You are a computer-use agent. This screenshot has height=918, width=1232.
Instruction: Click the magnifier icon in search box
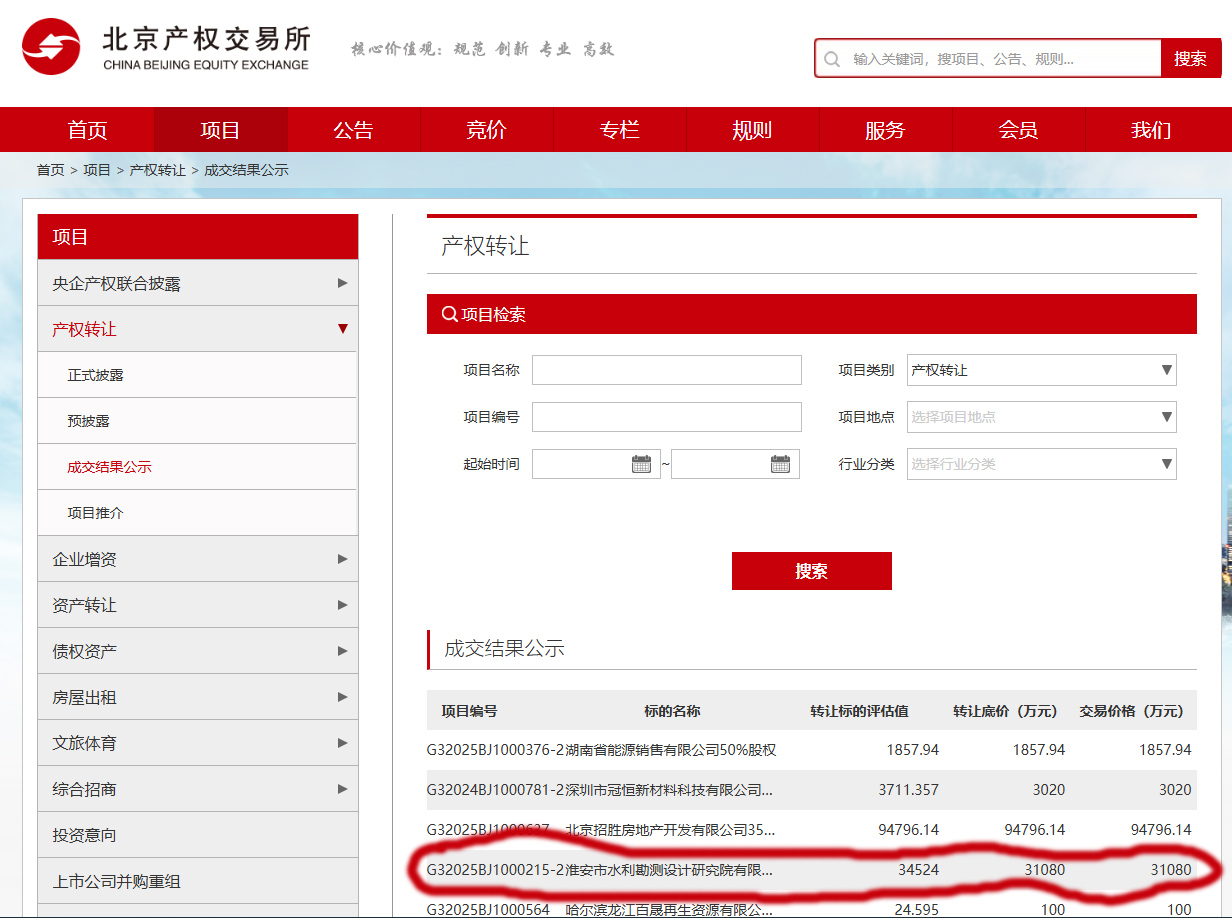click(x=832, y=59)
